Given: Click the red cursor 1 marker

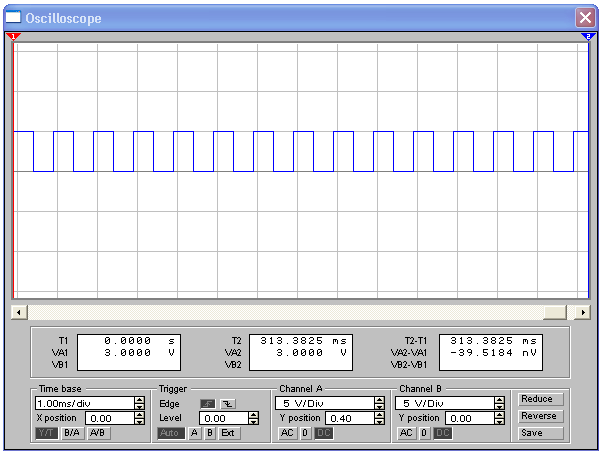Looking at the screenshot, I should (13, 37).
